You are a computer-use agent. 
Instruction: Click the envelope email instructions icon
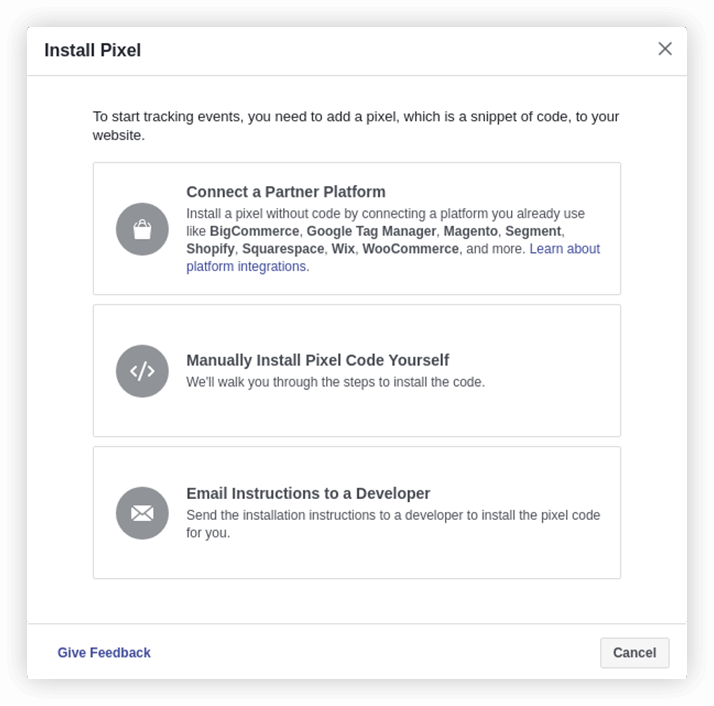click(142, 513)
